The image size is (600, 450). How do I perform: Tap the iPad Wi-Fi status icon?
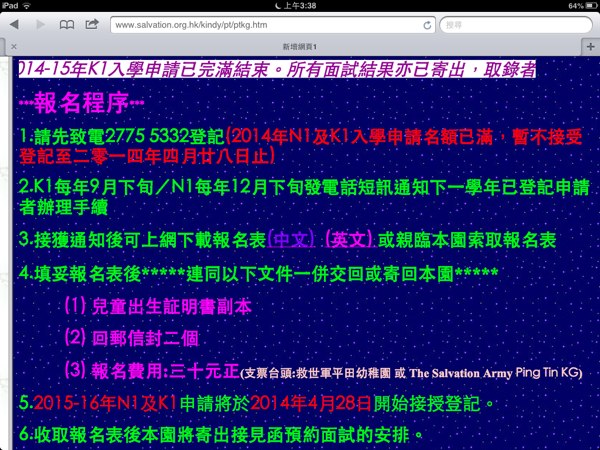click(x=33, y=5)
